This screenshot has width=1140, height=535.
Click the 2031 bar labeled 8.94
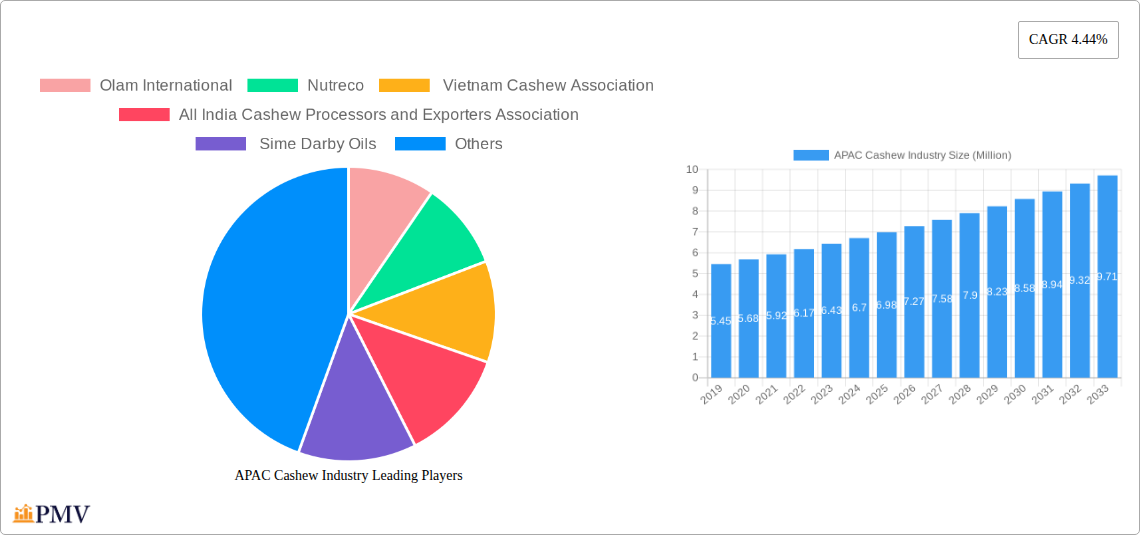click(x=1053, y=285)
